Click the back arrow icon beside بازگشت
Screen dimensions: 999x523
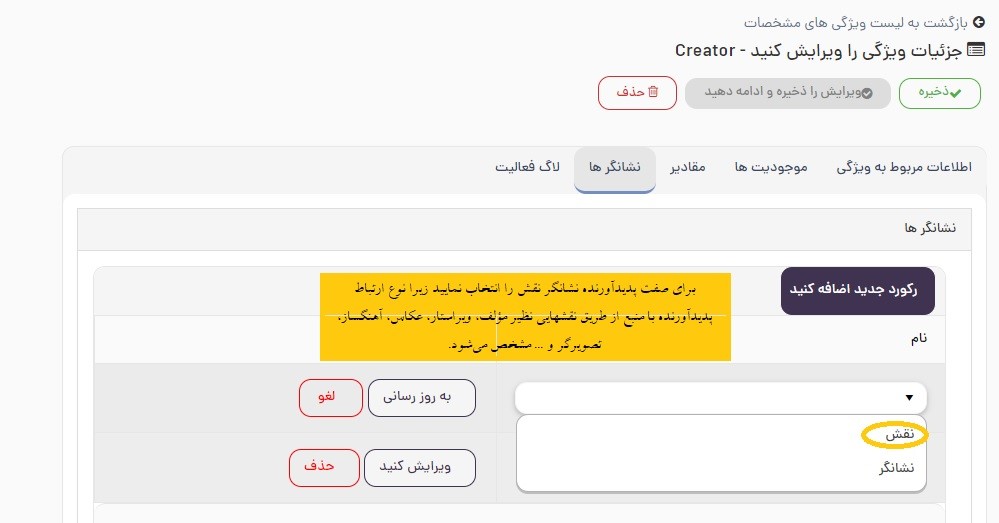tap(978, 21)
